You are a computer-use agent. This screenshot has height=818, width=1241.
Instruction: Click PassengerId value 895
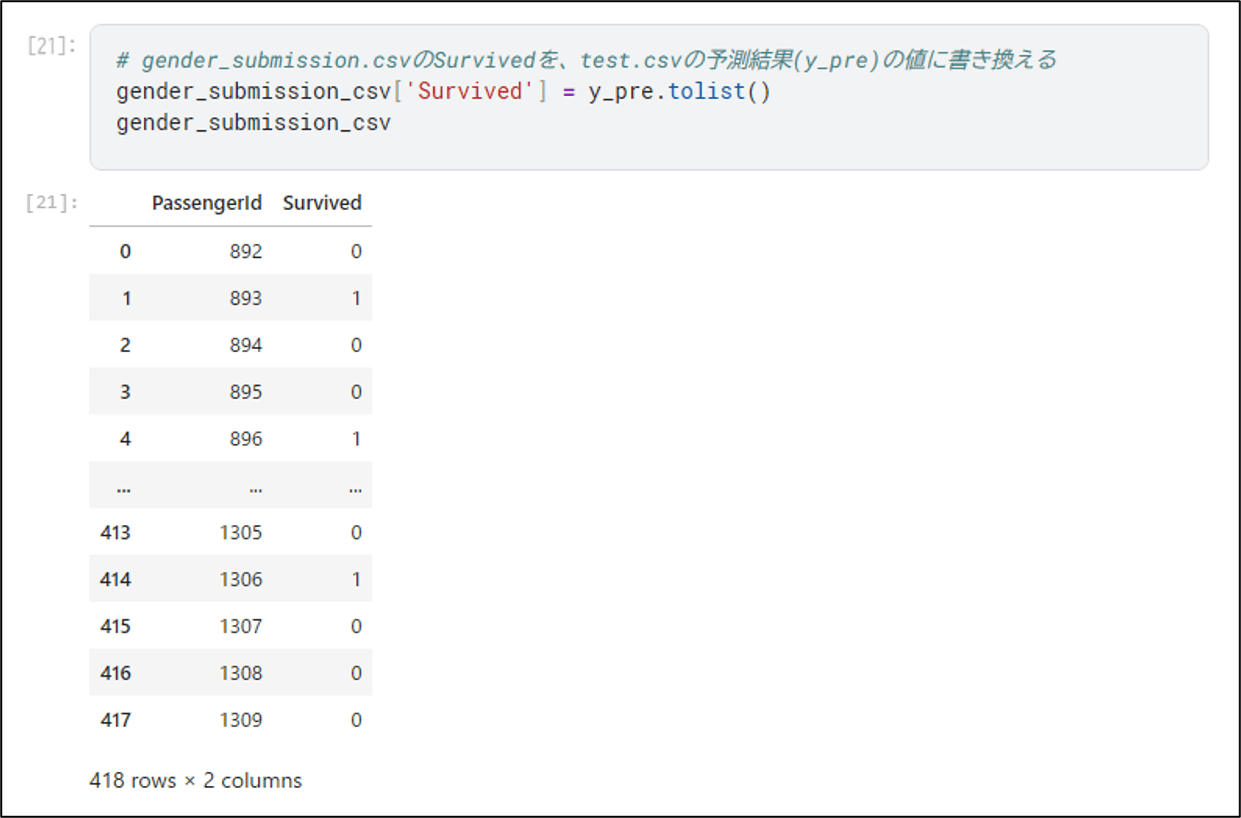[x=246, y=392]
